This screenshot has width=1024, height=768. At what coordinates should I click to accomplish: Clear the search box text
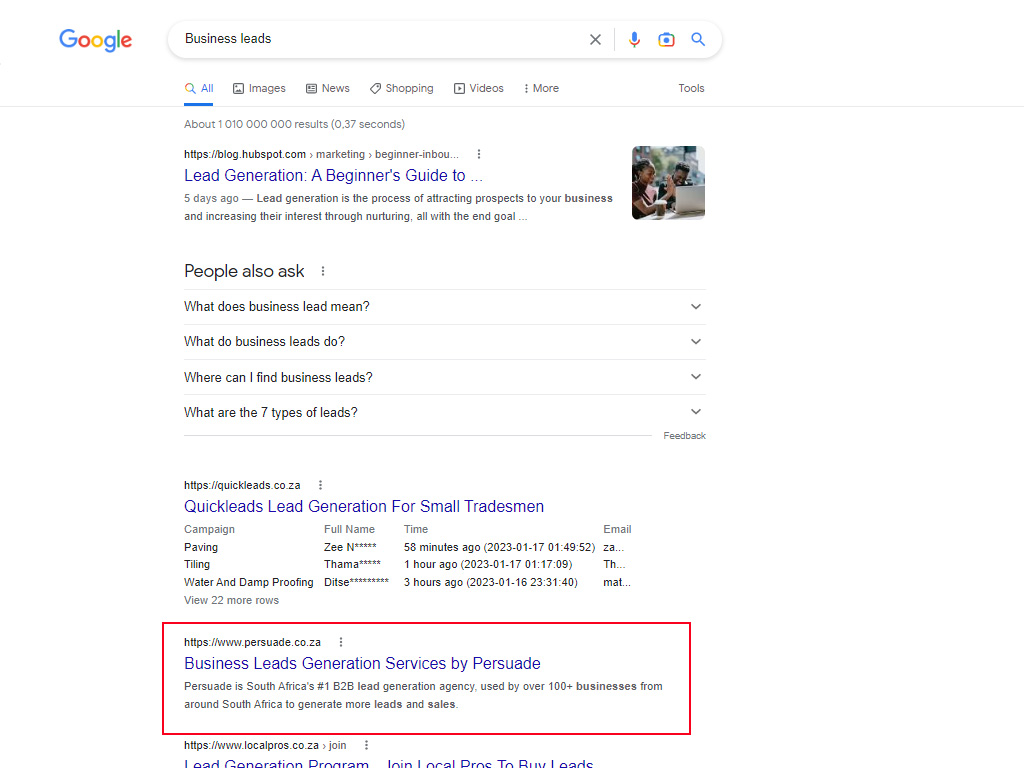[x=595, y=40]
